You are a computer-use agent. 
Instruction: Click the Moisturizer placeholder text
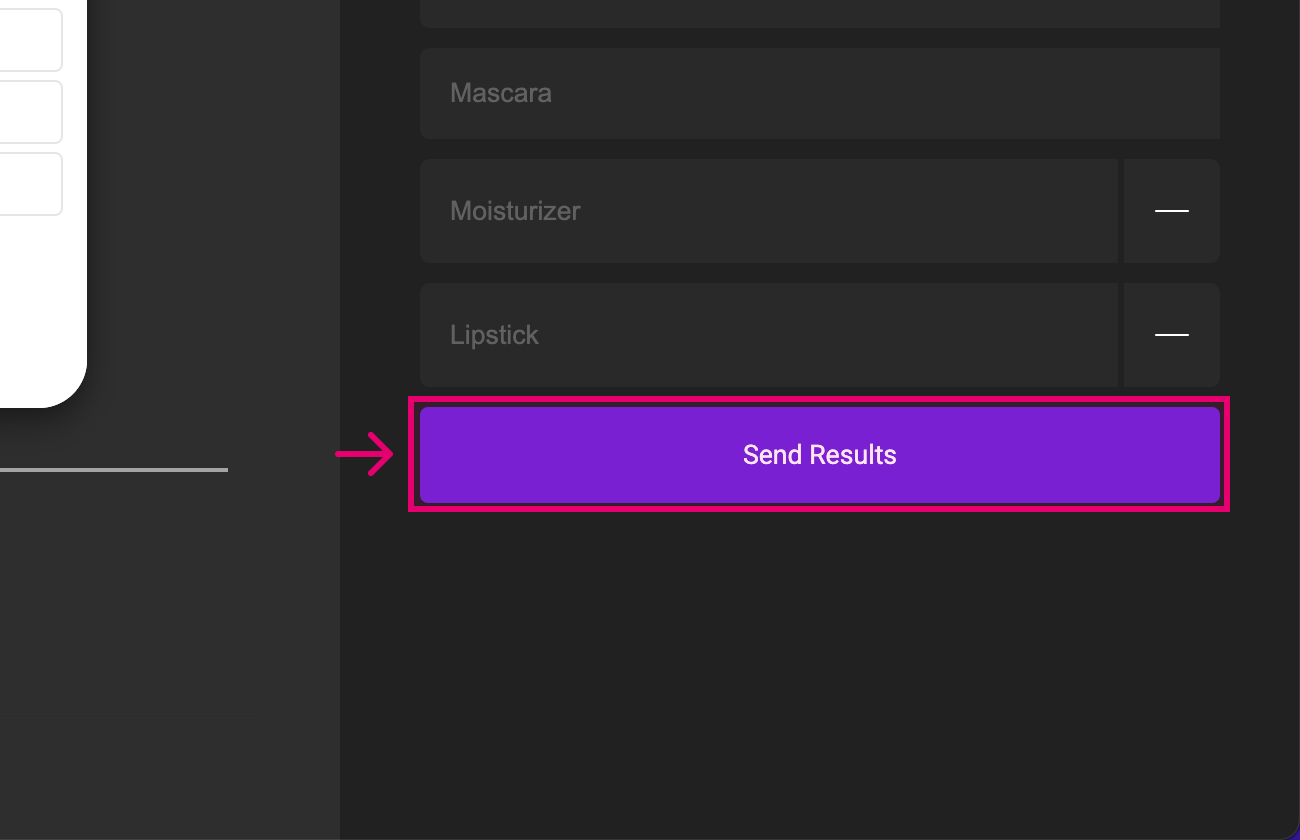[x=515, y=211]
